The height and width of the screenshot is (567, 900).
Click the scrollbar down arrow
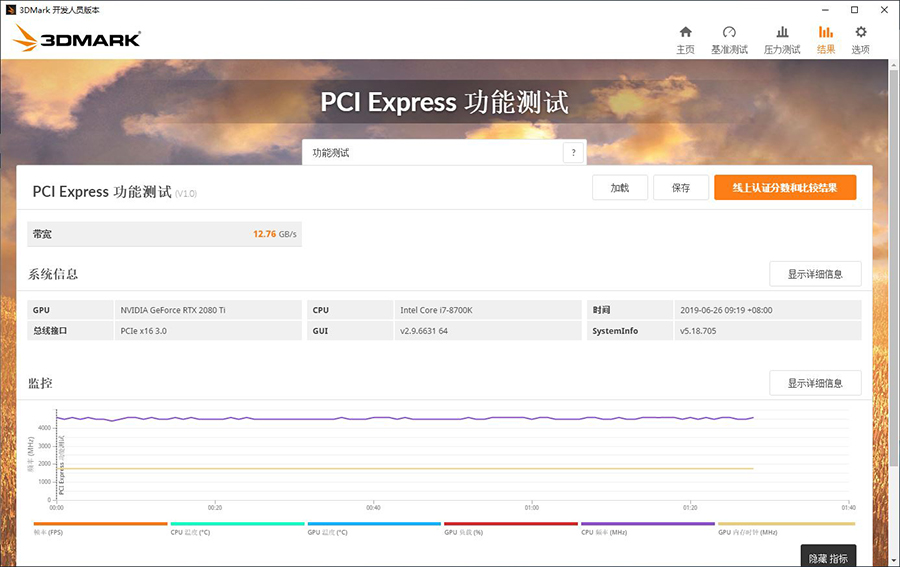[x=893, y=560]
